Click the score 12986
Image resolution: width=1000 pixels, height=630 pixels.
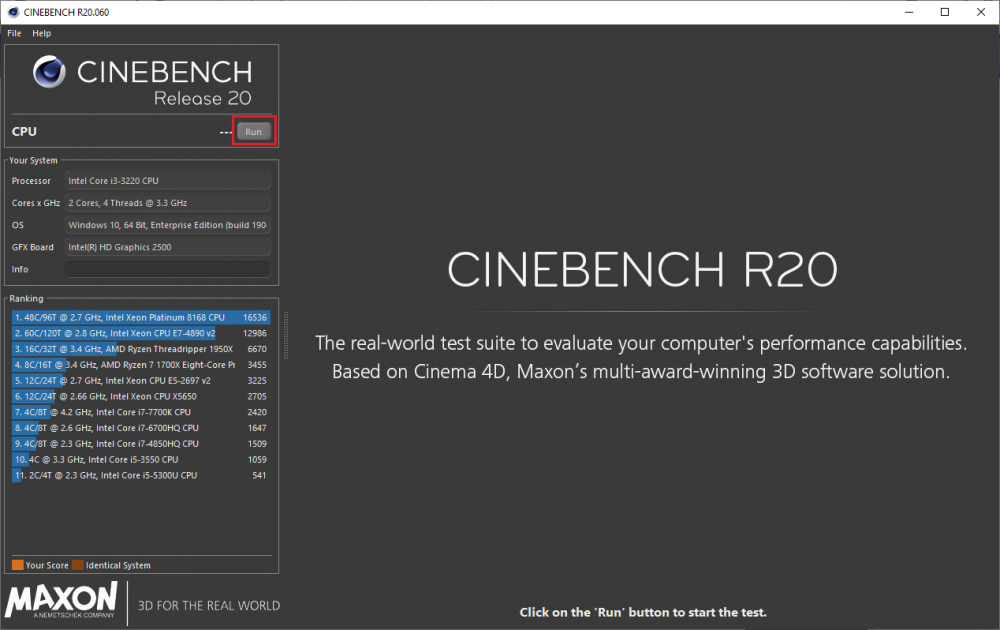tap(255, 333)
